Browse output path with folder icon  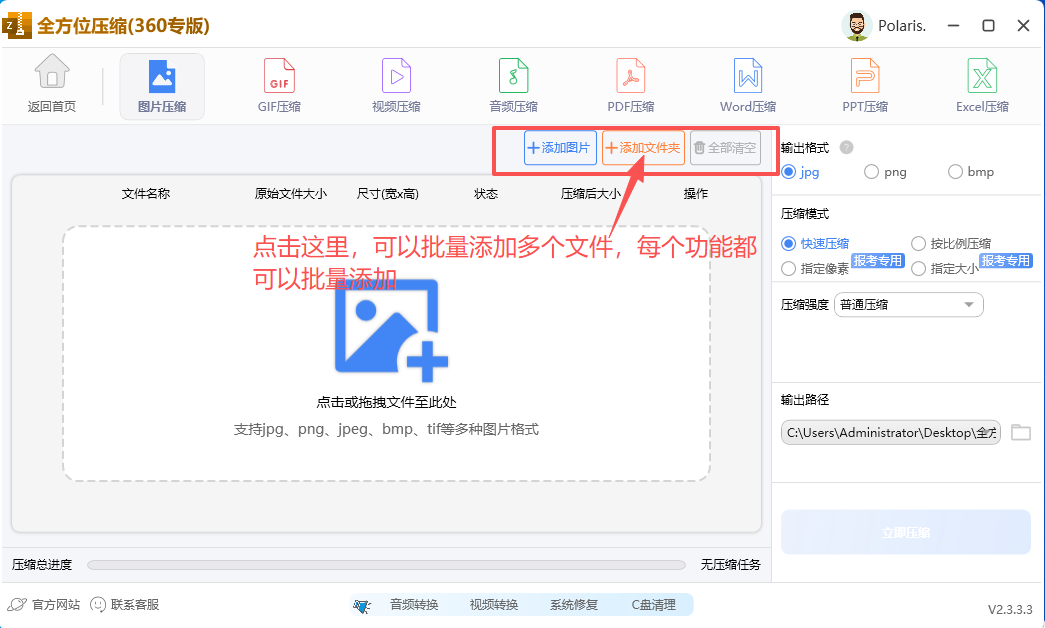(x=1020, y=433)
